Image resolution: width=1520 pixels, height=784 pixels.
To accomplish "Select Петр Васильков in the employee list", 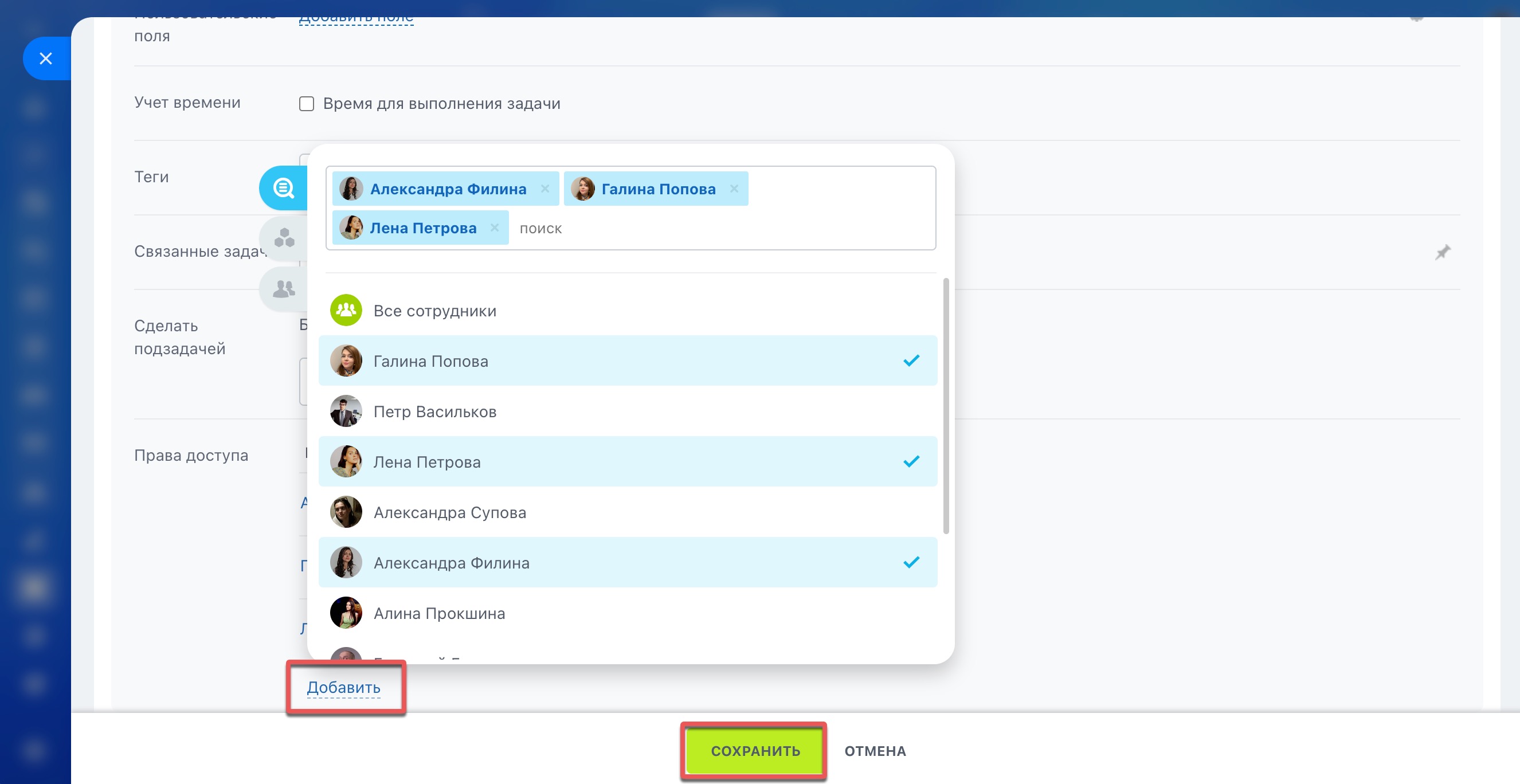I will [x=628, y=411].
